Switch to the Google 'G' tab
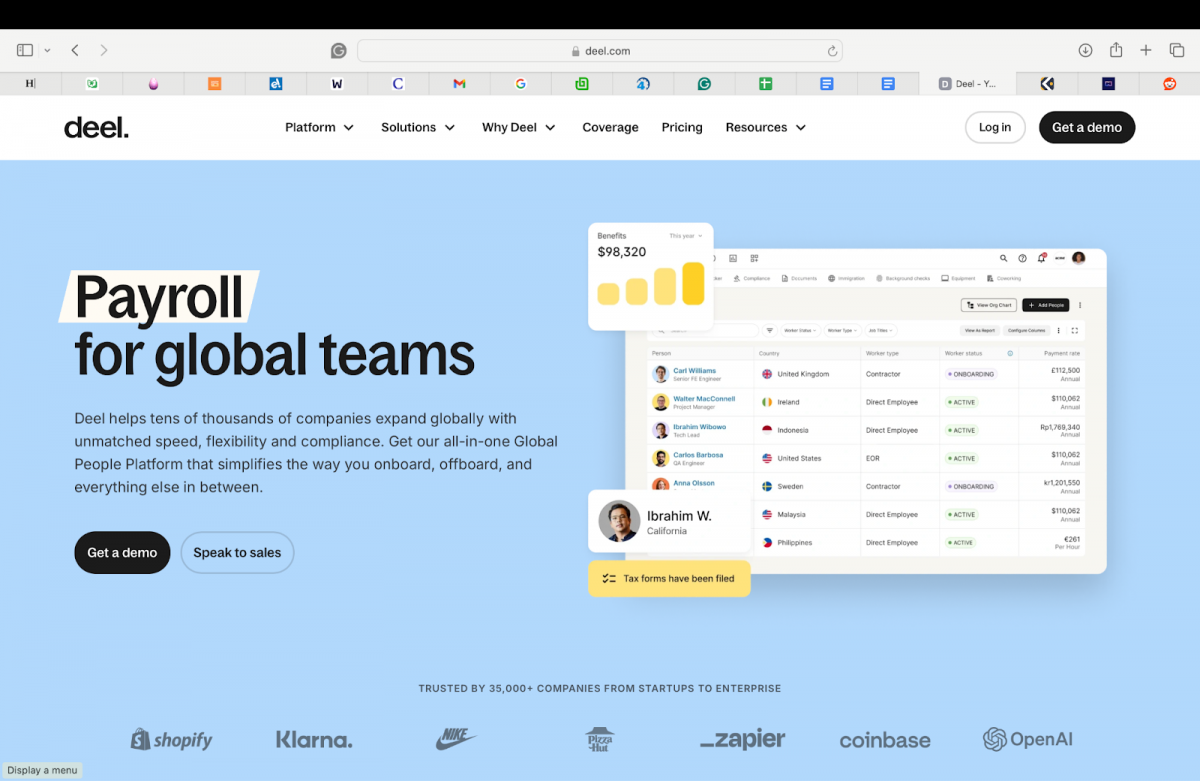 tap(520, 84)
